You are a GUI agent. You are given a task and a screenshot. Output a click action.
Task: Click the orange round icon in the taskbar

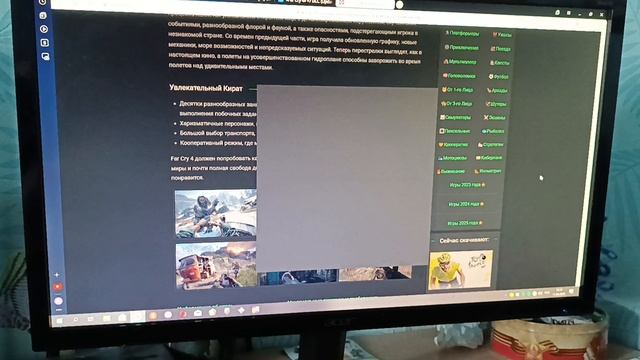click(153, 316)
